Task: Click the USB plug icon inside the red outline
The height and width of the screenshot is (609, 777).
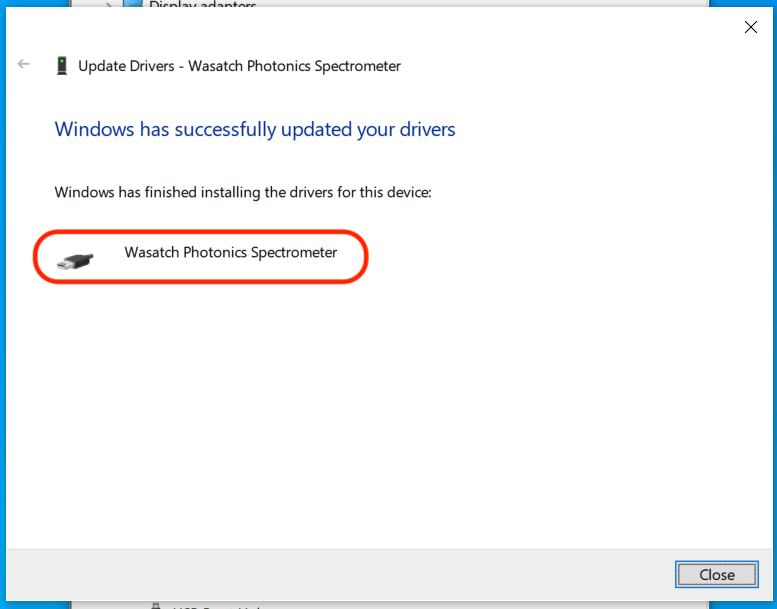Action: pos(76,260)
